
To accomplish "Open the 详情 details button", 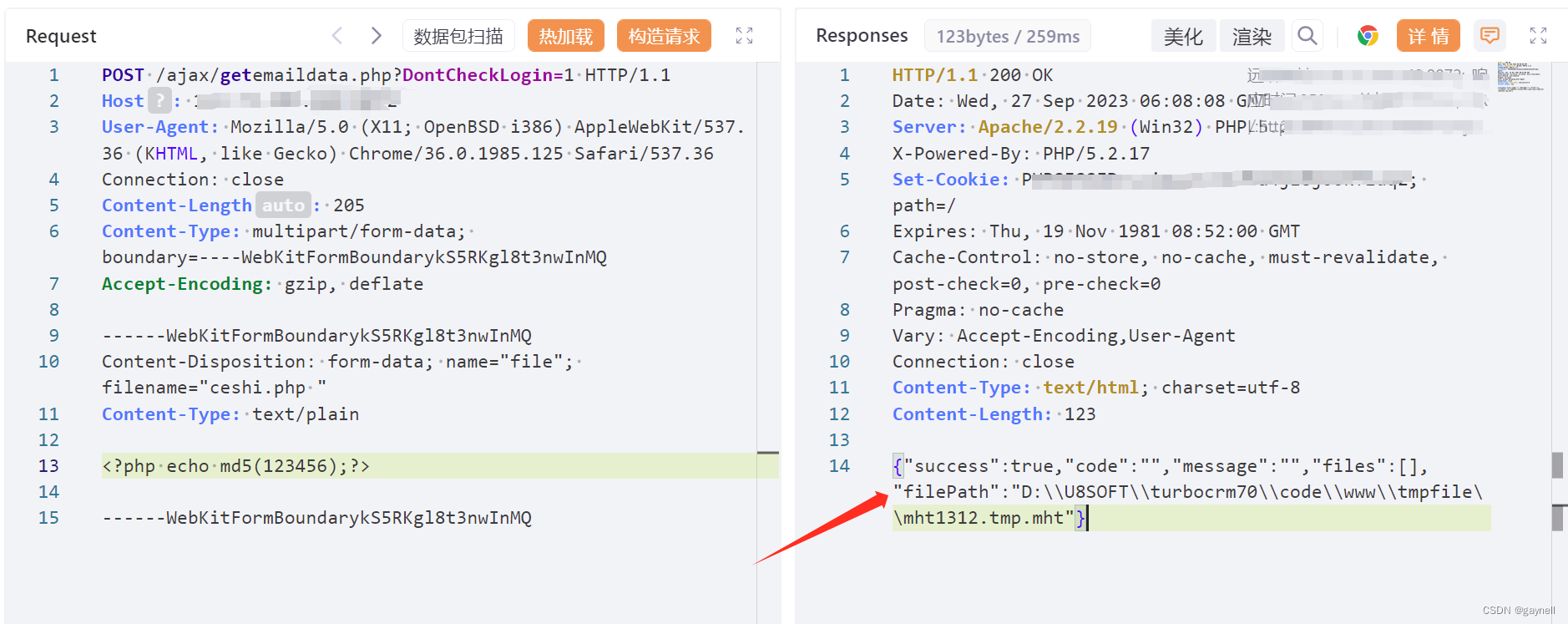I will (1429, 36).
